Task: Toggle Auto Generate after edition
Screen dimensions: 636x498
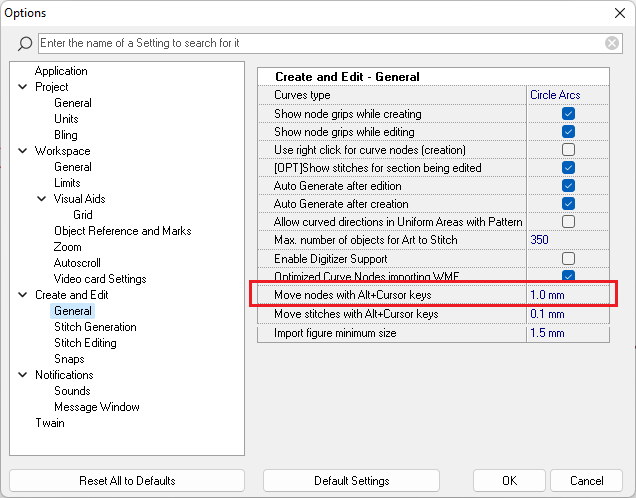Action: point(568,185)
